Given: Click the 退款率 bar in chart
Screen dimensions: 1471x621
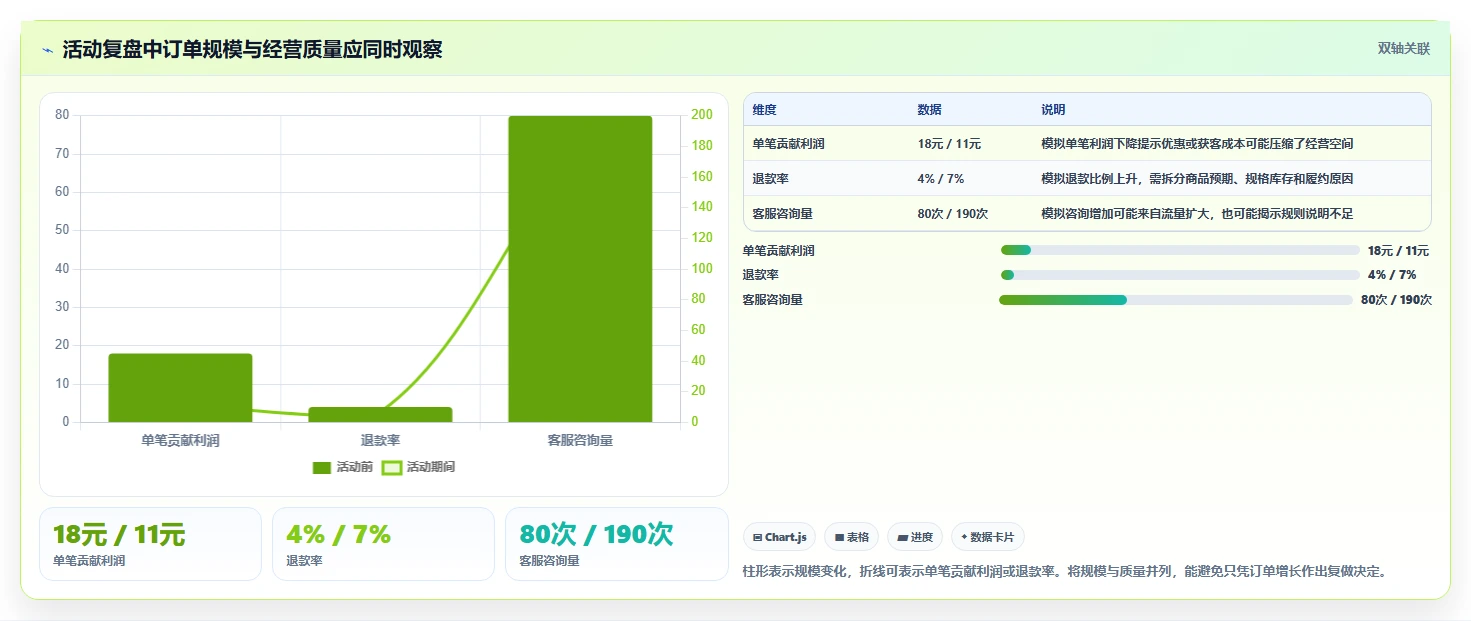Looking at the screenshot, I should pyautogui.click(x=380, y=415).
